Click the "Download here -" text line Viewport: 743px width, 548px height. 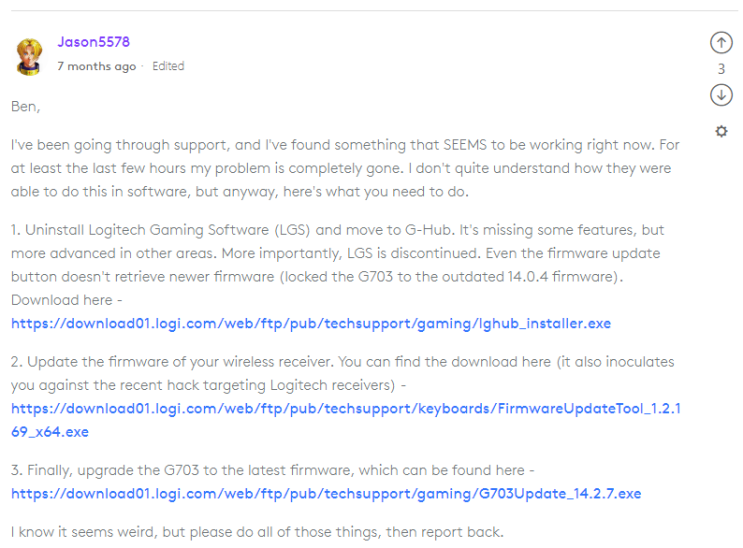coord(66,300)
